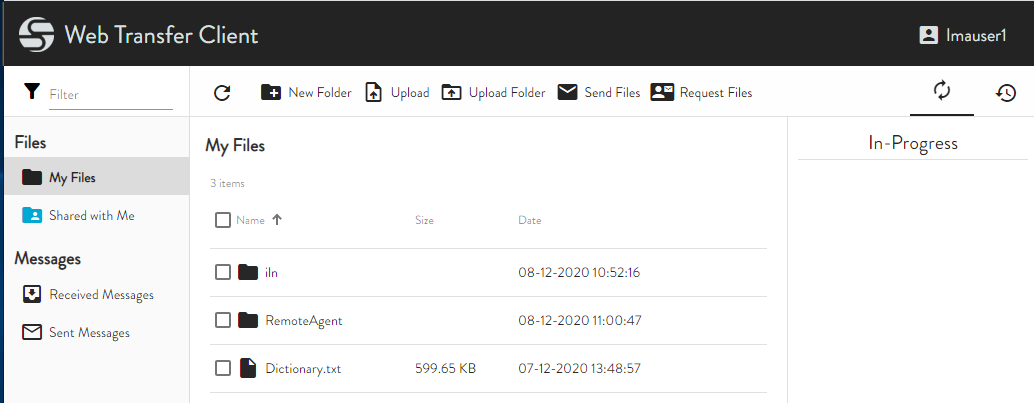Click into the Filter text field
The image size is (1034, 403).
click(x=110, y=95)
